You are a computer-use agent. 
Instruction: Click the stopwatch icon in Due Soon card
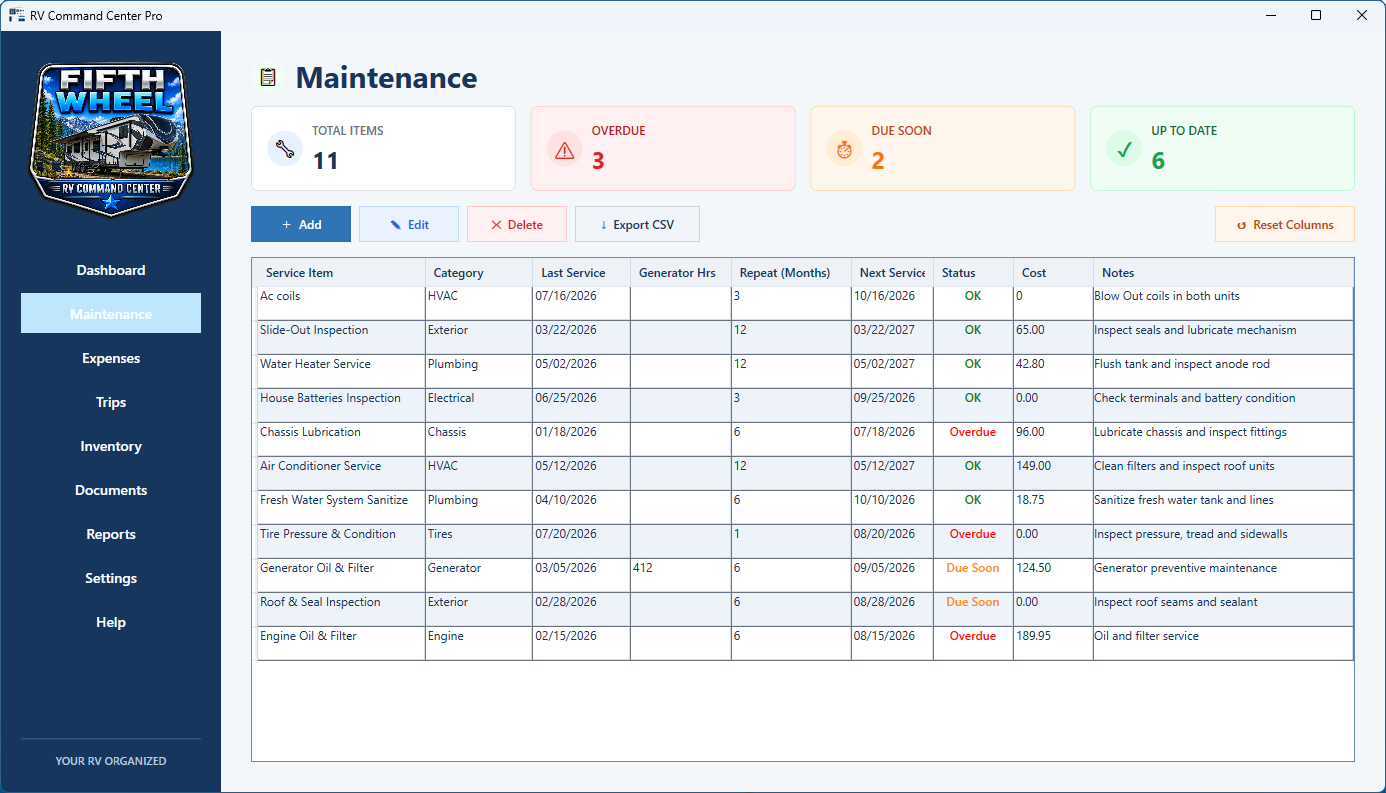pyautogui.click(x=845, y=149)
